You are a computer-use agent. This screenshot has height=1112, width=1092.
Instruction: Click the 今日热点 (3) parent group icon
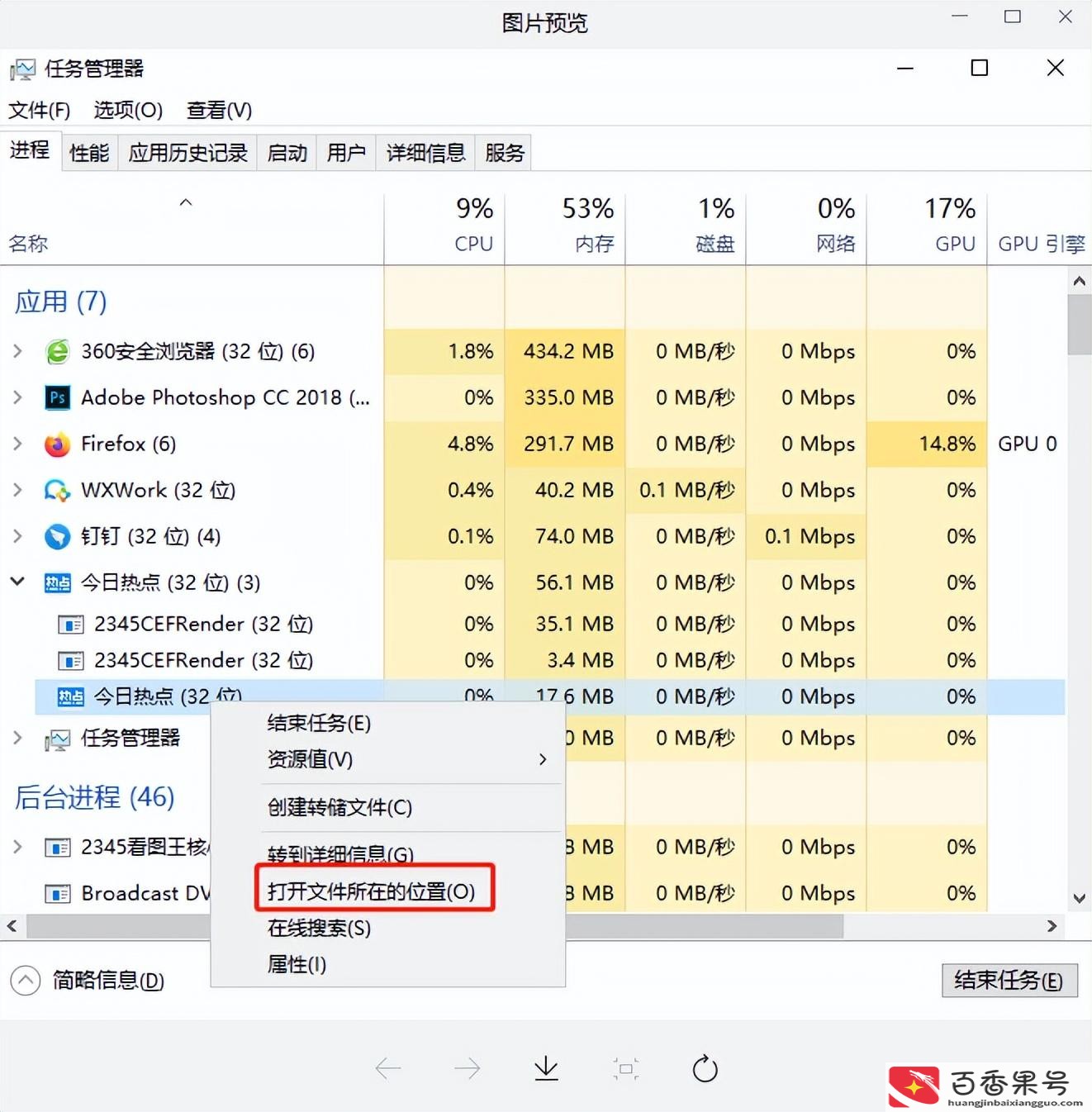click(57, 583)
